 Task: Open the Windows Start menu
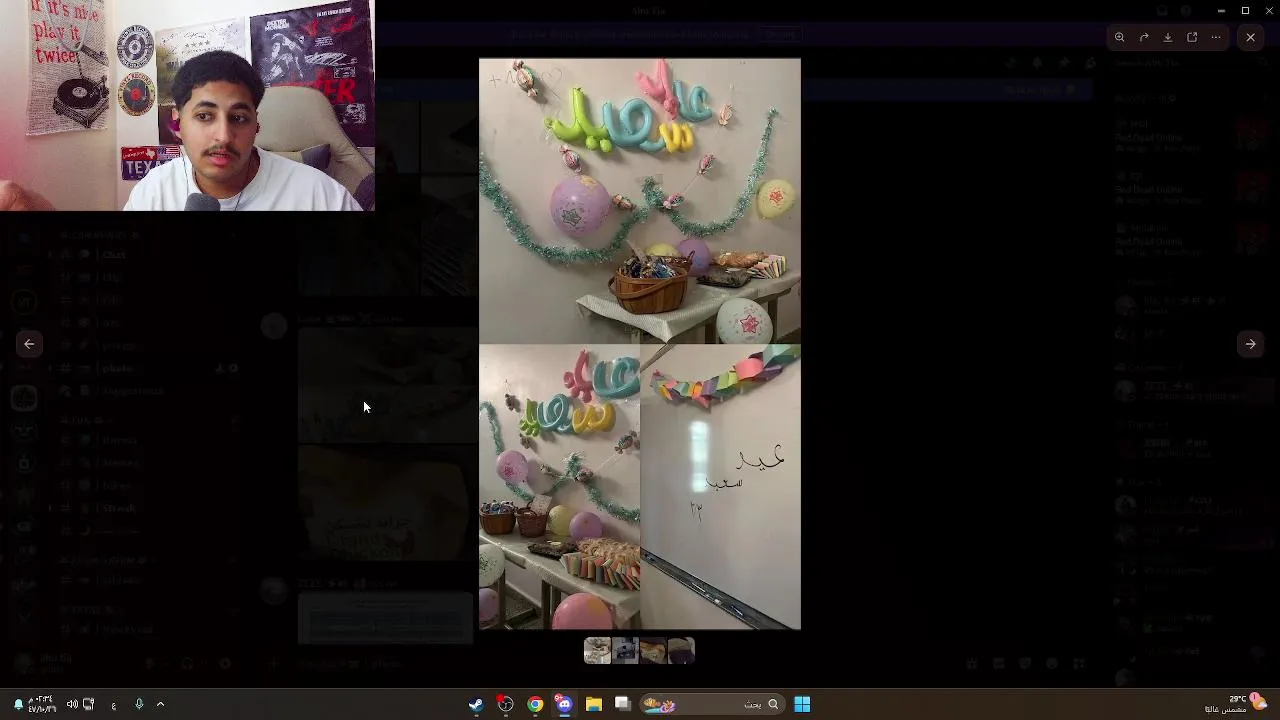(802, 704)
